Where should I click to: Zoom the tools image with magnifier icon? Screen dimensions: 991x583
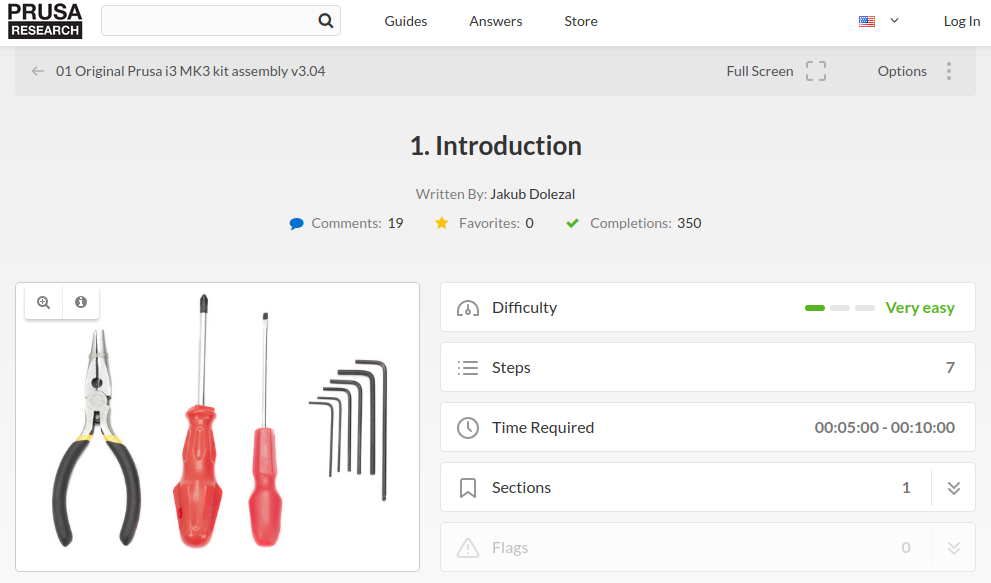[44, 302]
